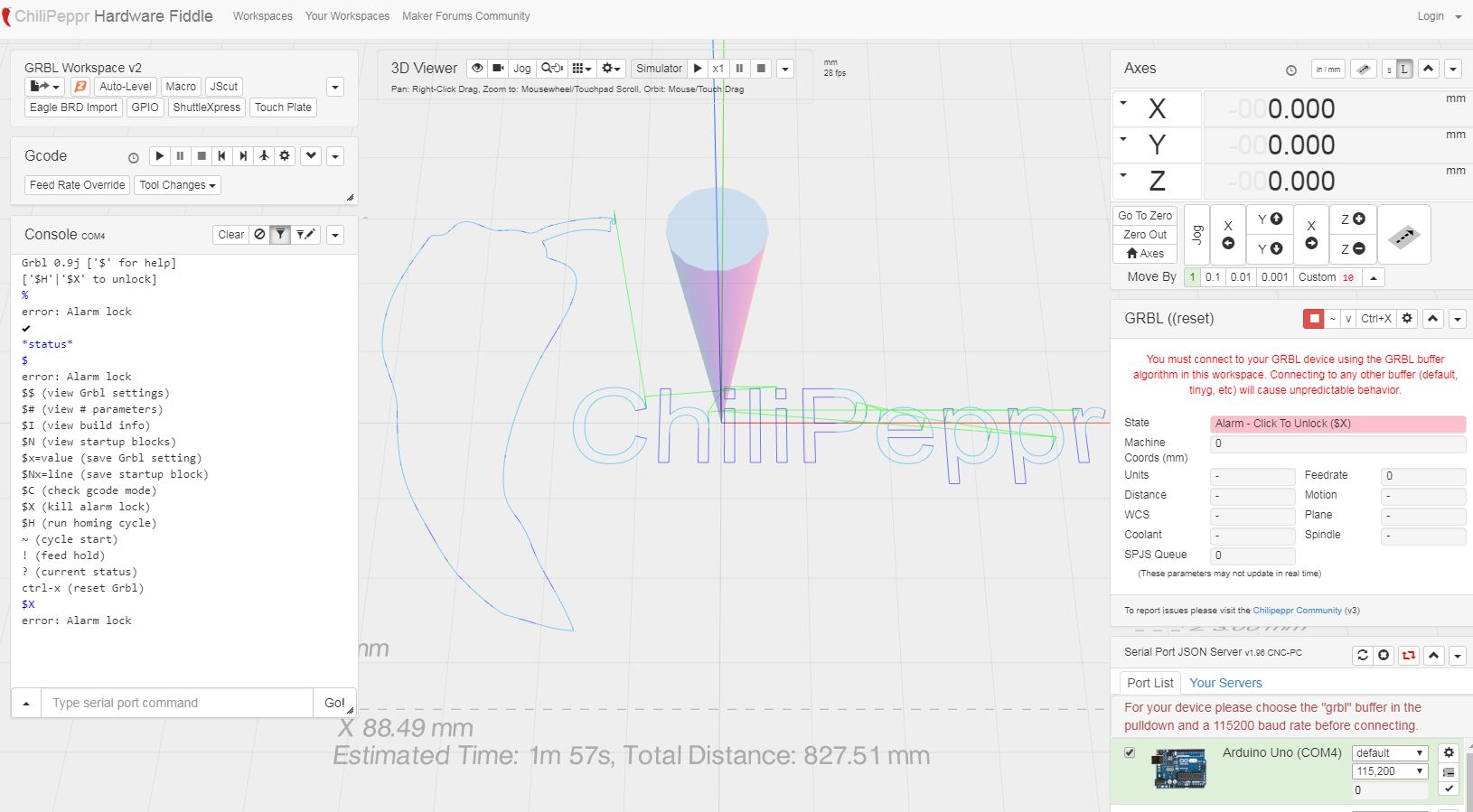Toggle Jog mode in 3D Viewer
The width and height of the screenshot is (1473, 812).
tap(522, 69)
